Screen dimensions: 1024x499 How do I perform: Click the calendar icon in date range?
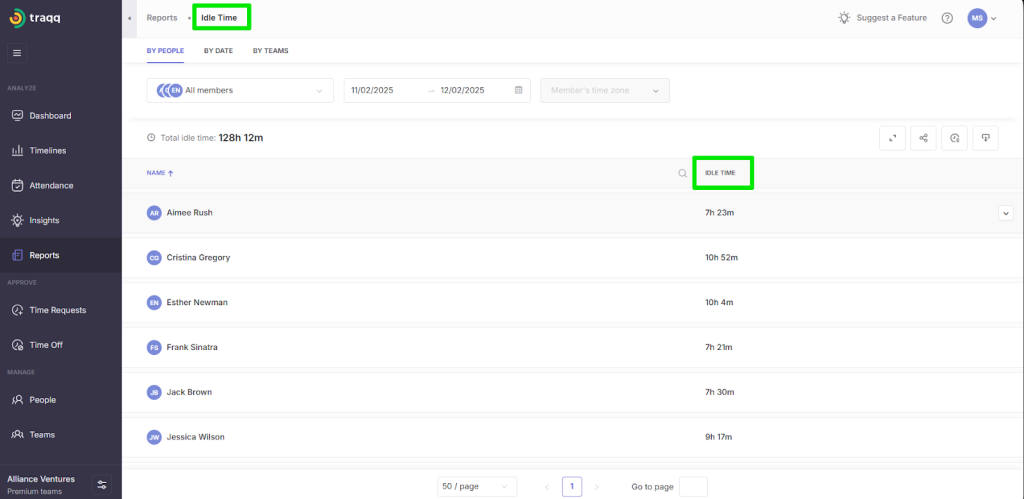pos(518,90)
